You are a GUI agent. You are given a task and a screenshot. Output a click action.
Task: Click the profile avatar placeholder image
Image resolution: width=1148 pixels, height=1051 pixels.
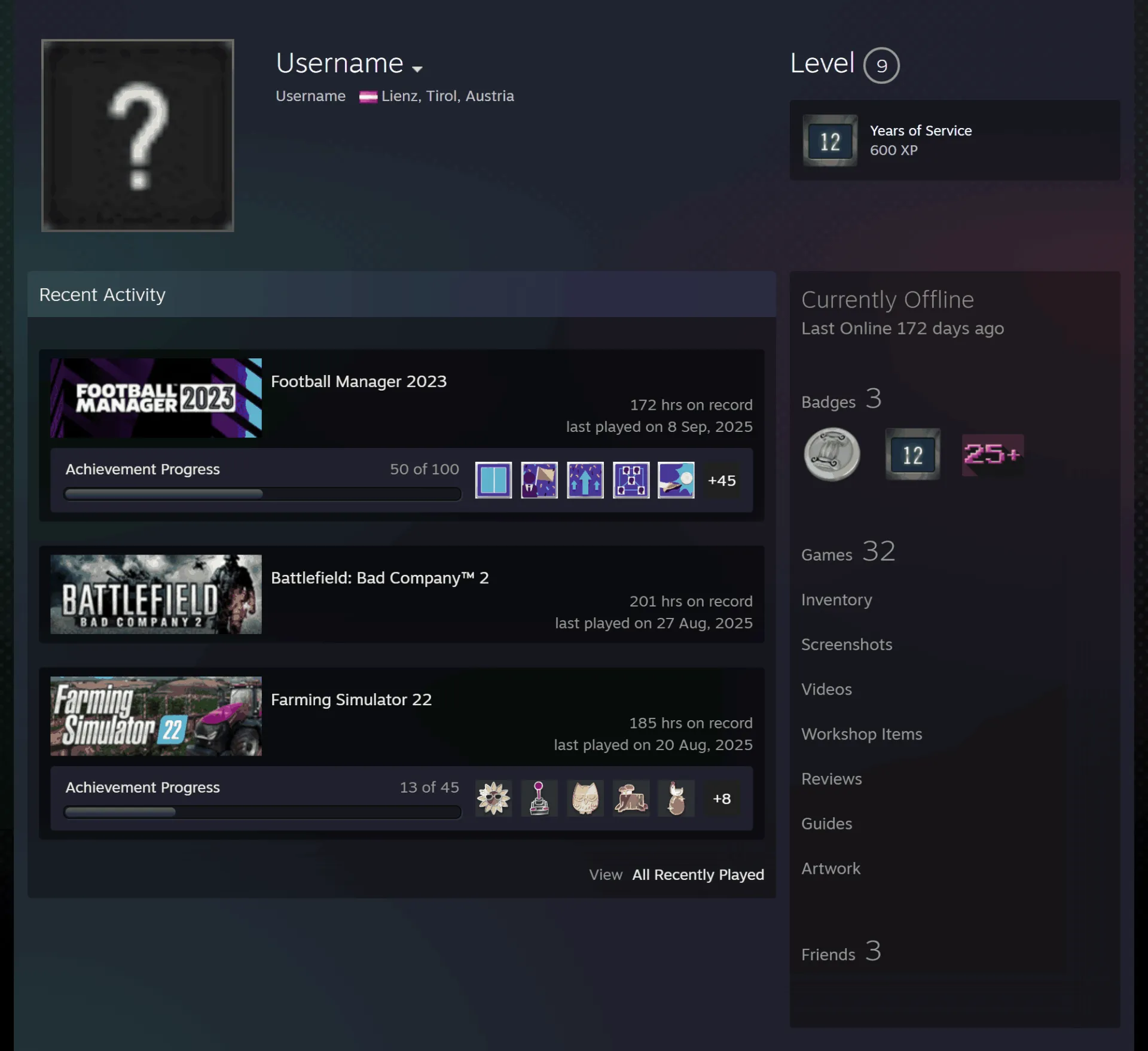138,135
